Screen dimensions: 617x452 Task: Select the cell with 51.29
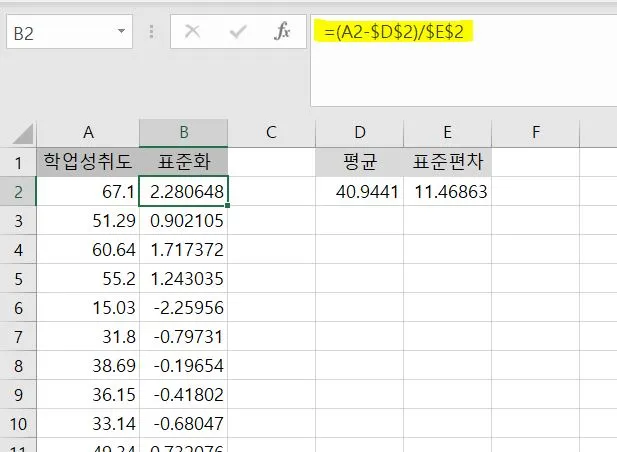click(x=88, y=220)
